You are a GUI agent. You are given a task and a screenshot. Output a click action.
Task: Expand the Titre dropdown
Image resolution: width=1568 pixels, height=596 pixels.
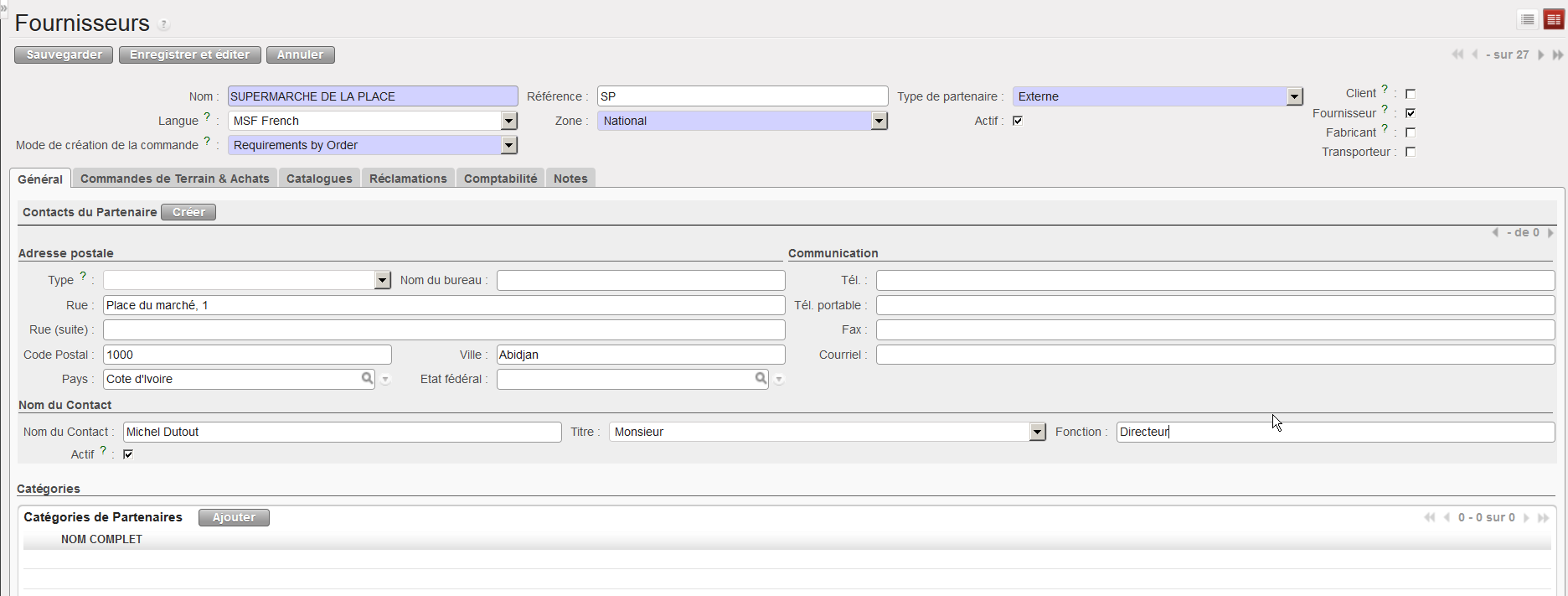pyautogui.click(x=1037, y=432)
